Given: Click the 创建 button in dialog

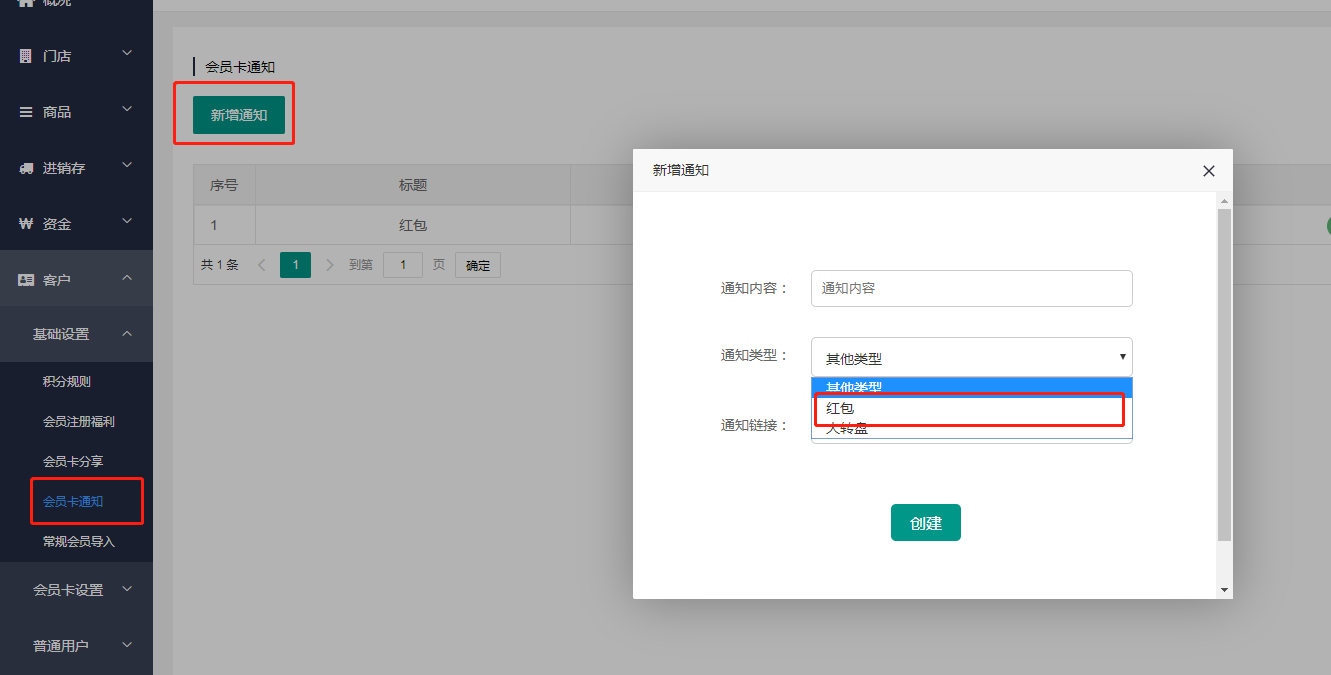Looking at the screenshot, I should coord(926,523).
